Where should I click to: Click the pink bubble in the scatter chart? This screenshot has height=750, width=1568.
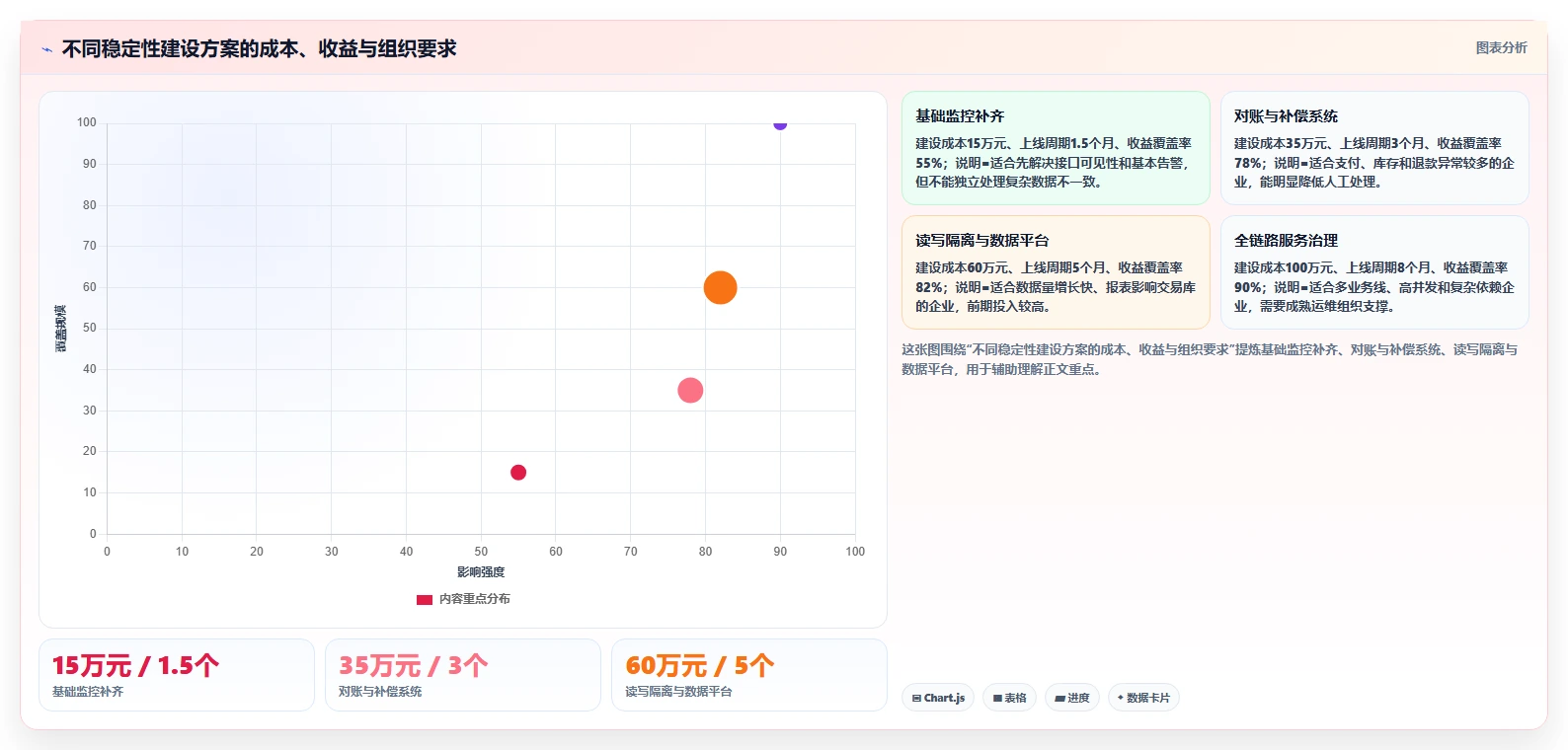click(690, 390)
